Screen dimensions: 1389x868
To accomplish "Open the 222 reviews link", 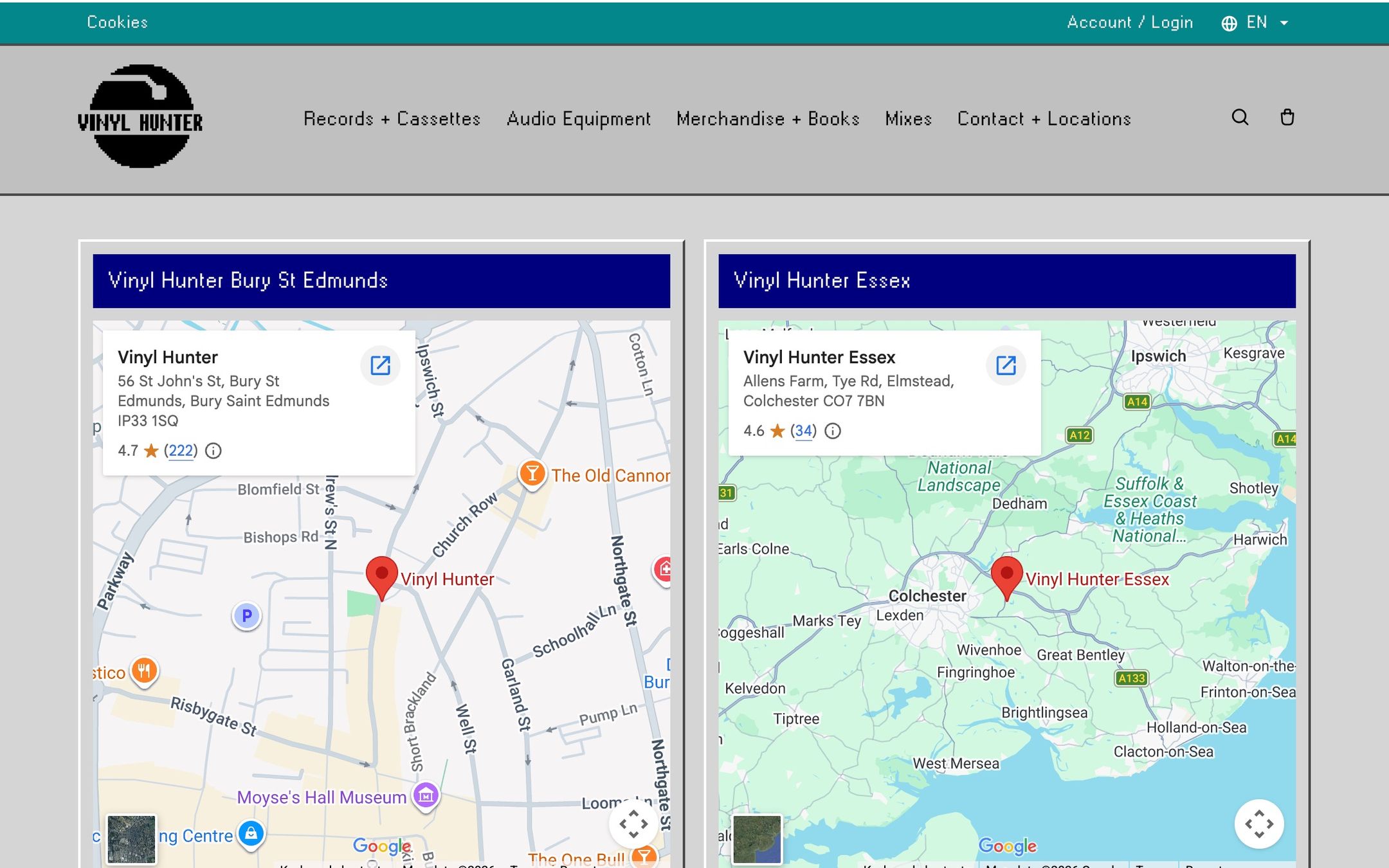I will pyautogui.click(x=181, y=451).
